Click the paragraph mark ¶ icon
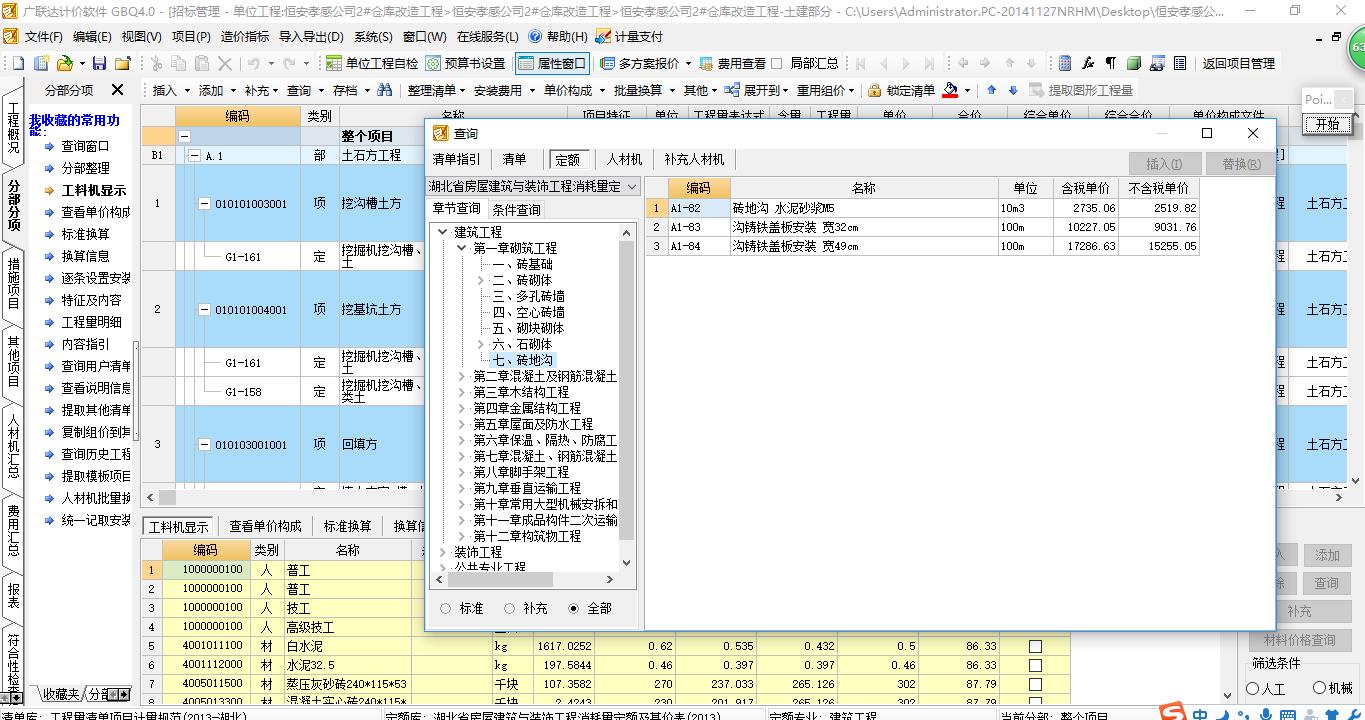 [1111, 63]
